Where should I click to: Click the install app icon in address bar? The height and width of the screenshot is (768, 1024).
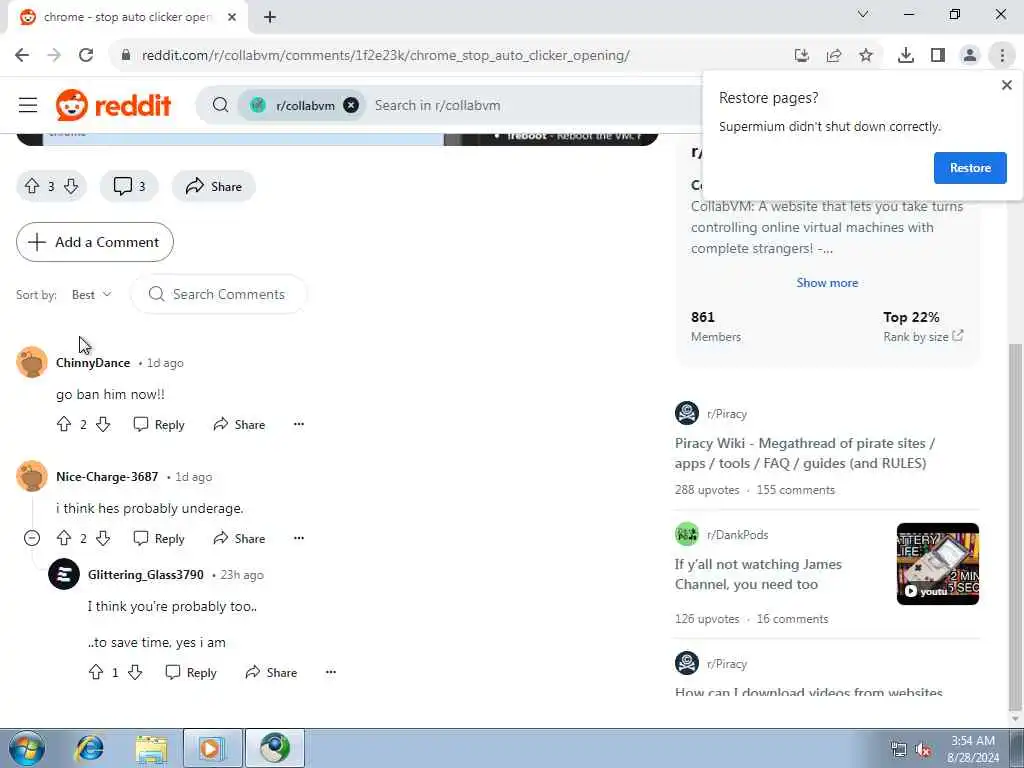(x=802, y=56)
